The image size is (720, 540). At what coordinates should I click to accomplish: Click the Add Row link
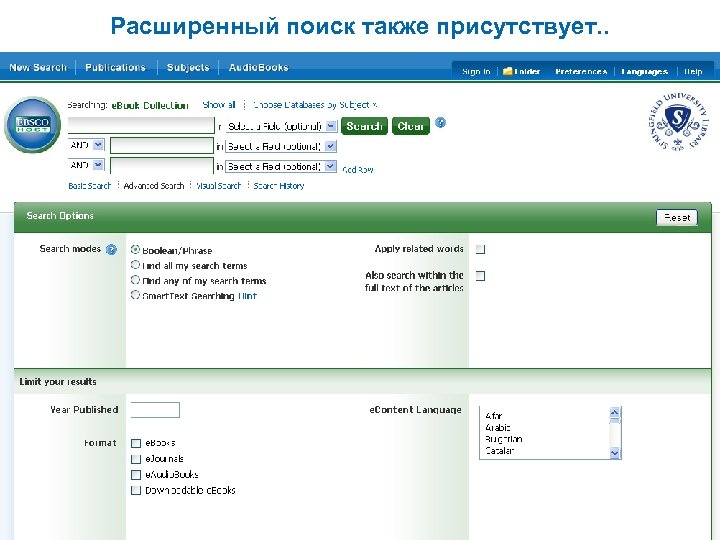pyautogui.click(x=358, y=169)
